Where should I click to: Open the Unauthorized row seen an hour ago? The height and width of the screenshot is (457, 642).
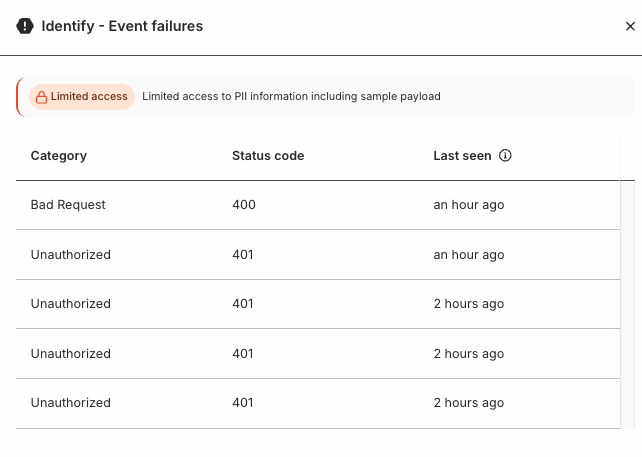pos(71,255)
